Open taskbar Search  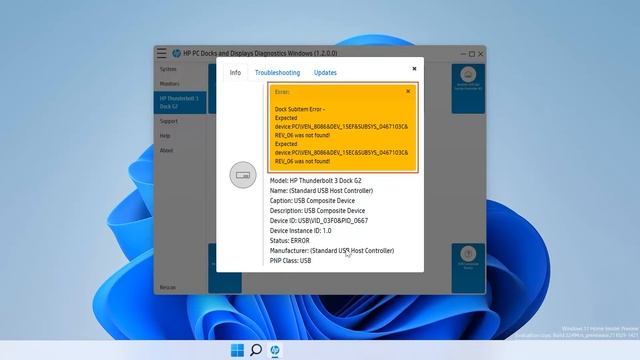pyautogui.click(x=256, y=350)
